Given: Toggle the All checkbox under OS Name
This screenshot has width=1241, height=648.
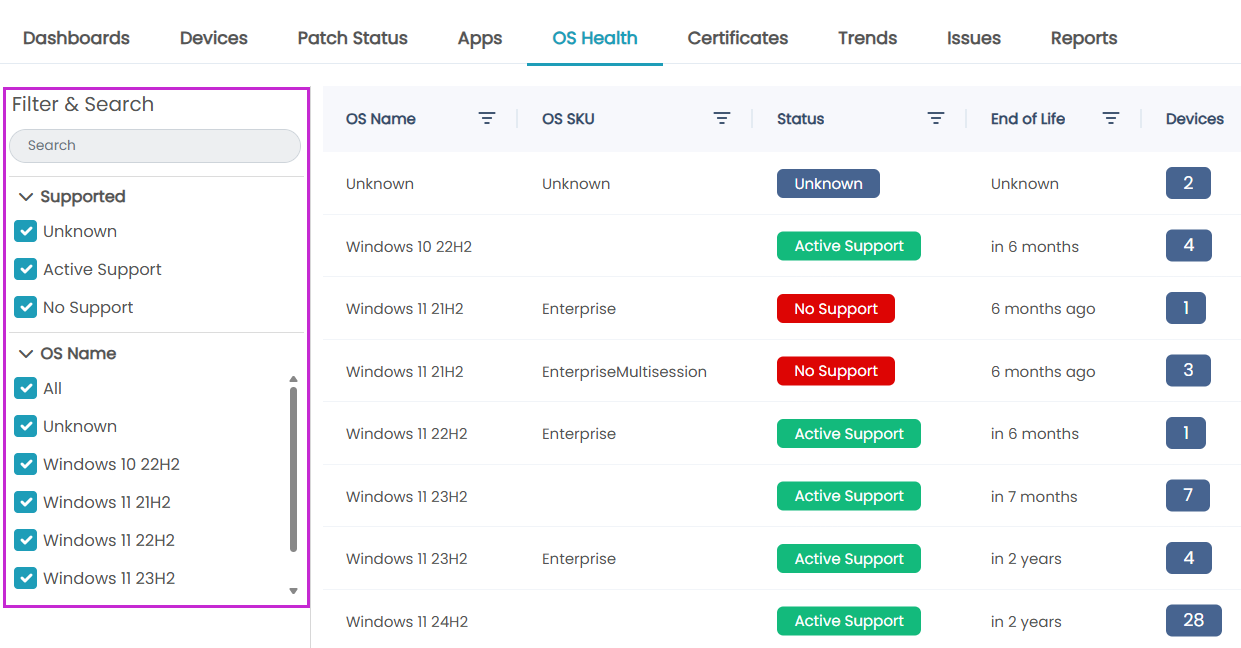Looking at the screenshot, I should [26, 388].
